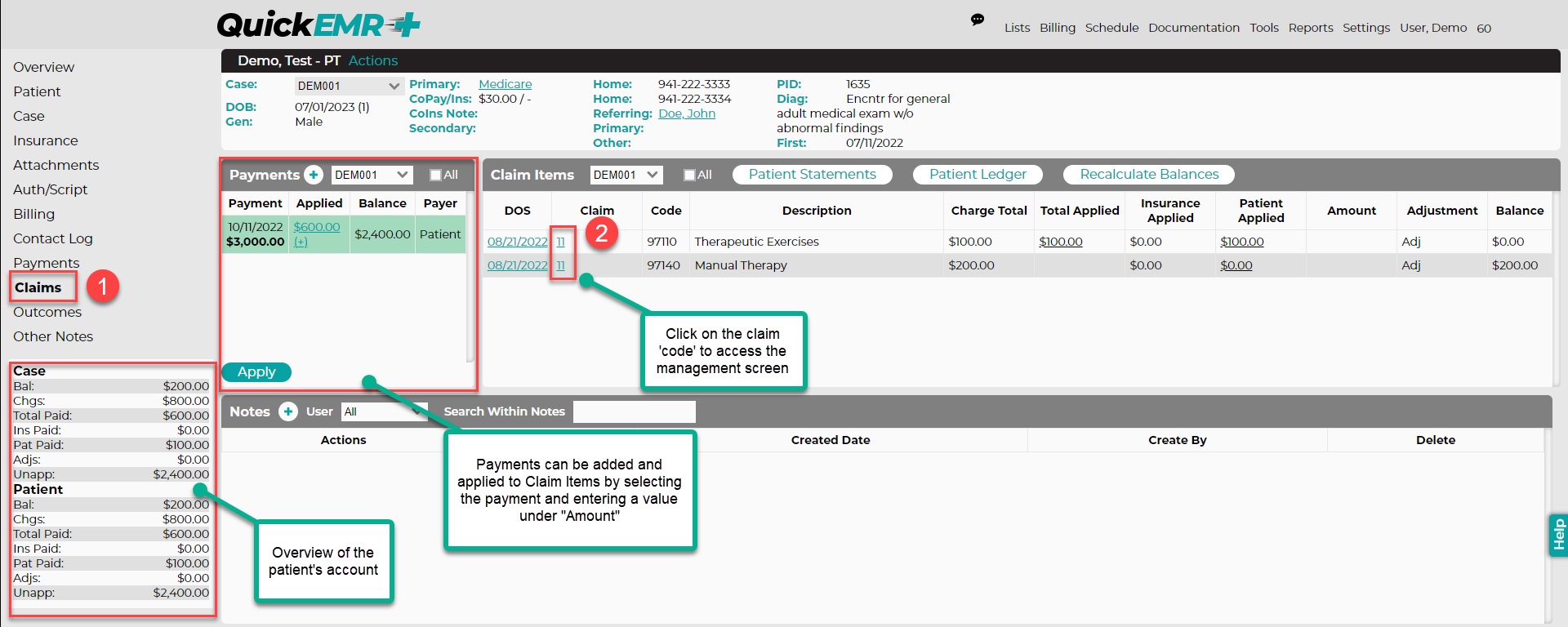
Task: Click the QuickEMR logo
Action: point(318,24)
